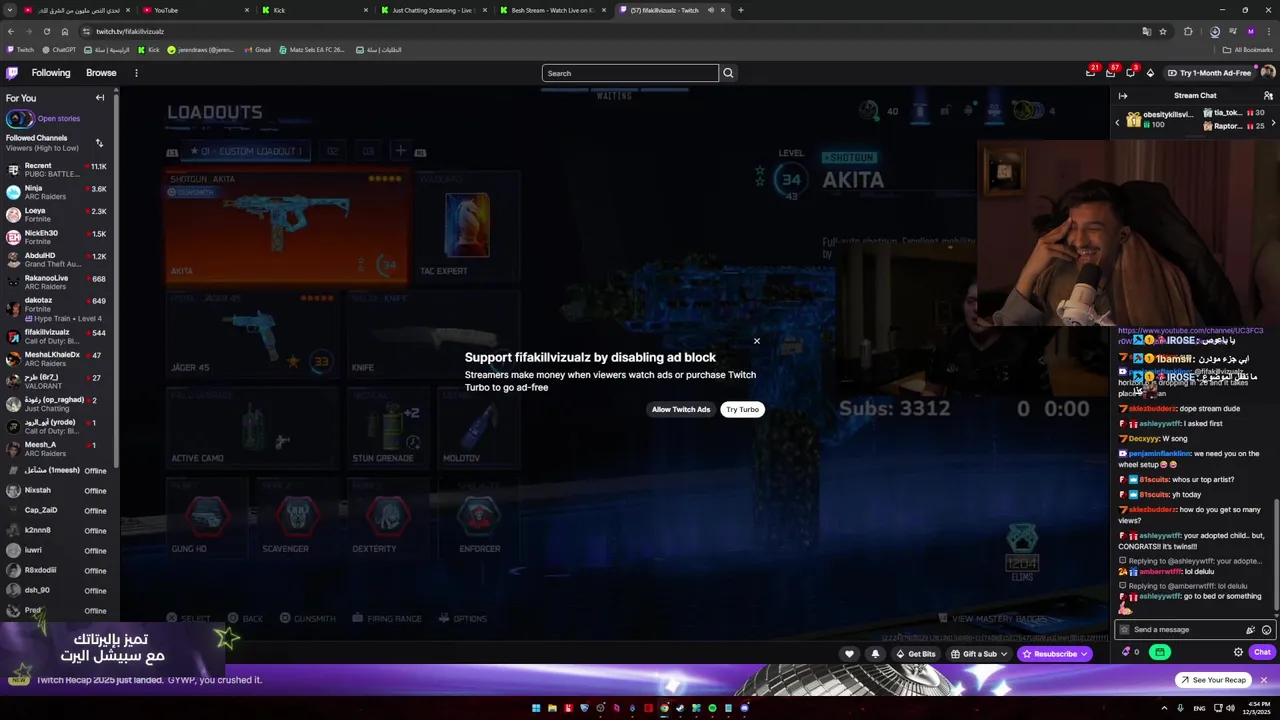Go to Twitch home via logo
The height and width of the screenshot is (720, 1280).
[x=12, y=73]
